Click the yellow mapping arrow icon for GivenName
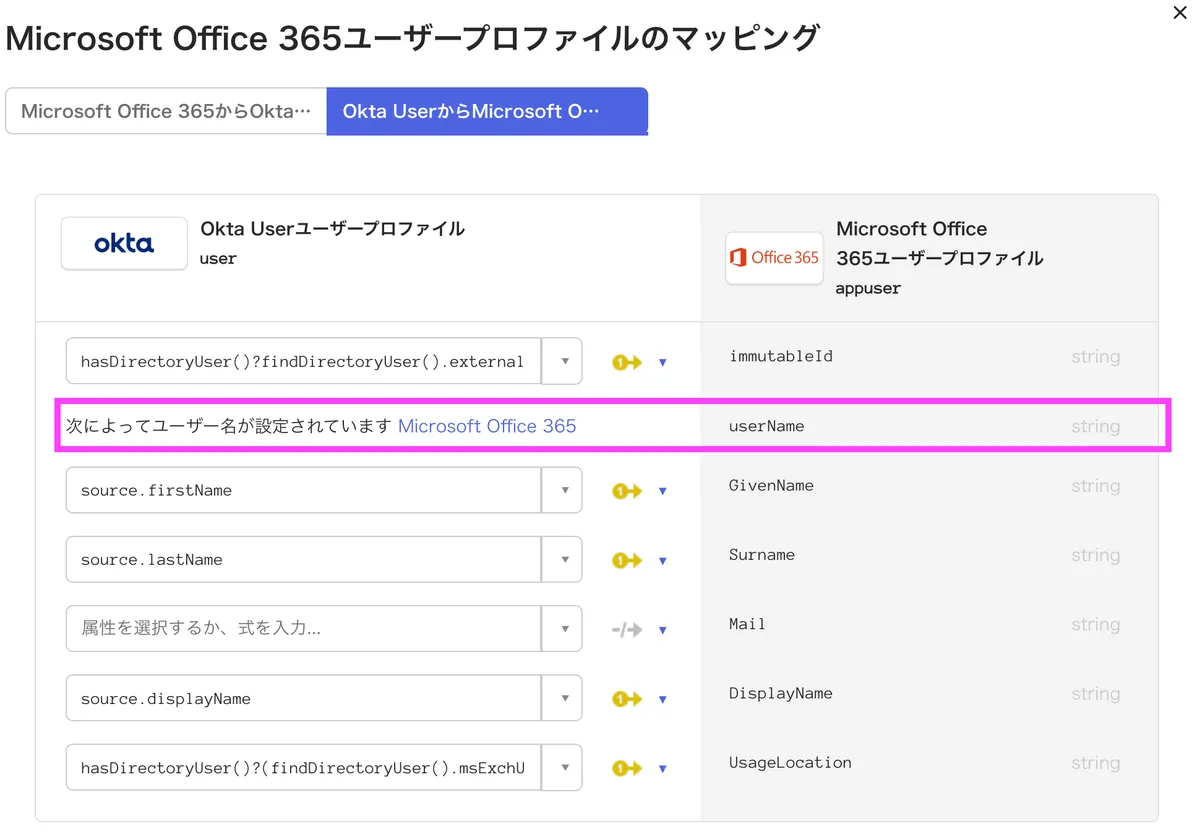Viewport: 1200px width, 834px height. click(x=627, y=491)
